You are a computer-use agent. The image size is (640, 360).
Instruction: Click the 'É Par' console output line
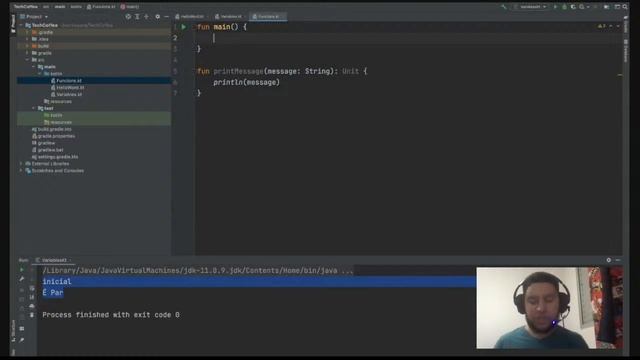(x=53, y=293)
